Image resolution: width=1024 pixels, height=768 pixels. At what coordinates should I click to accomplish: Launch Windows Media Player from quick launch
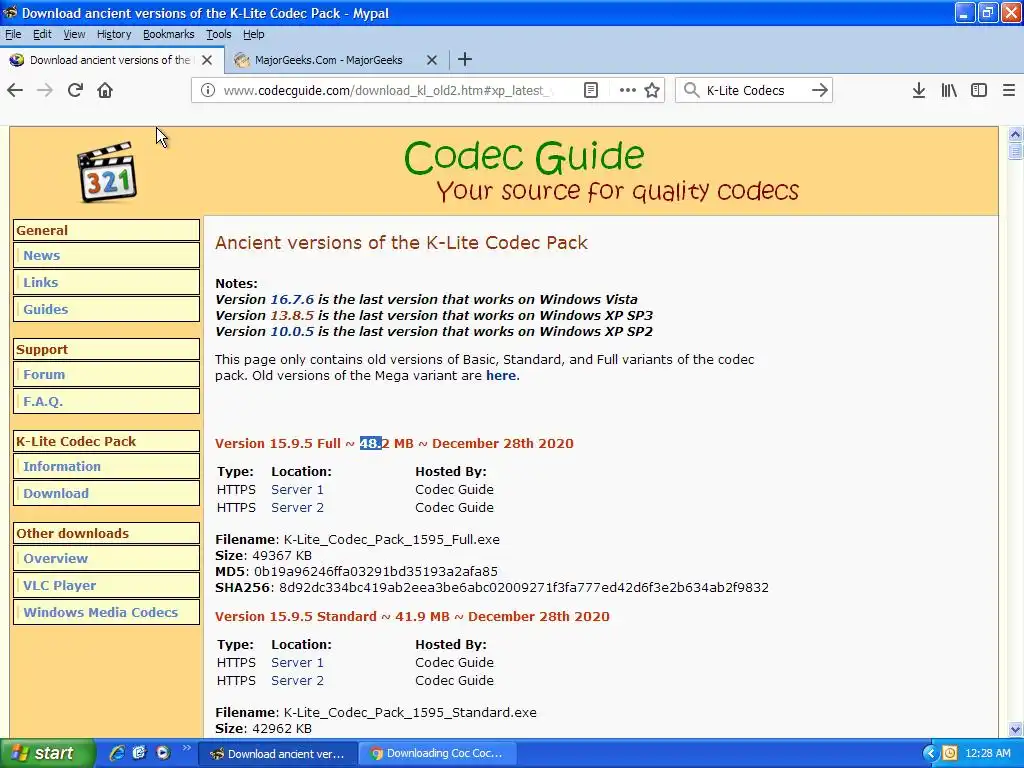[x=163, y=753]
